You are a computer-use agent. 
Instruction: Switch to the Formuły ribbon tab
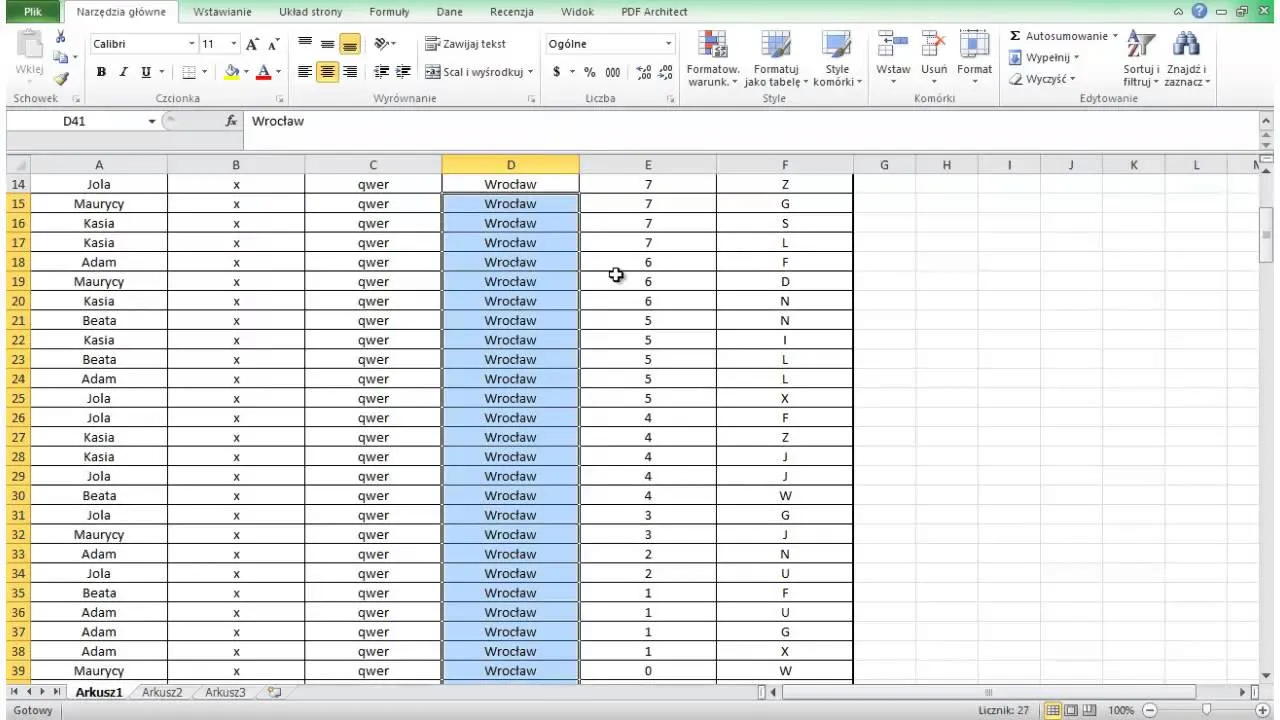click(x=389, y=12)
